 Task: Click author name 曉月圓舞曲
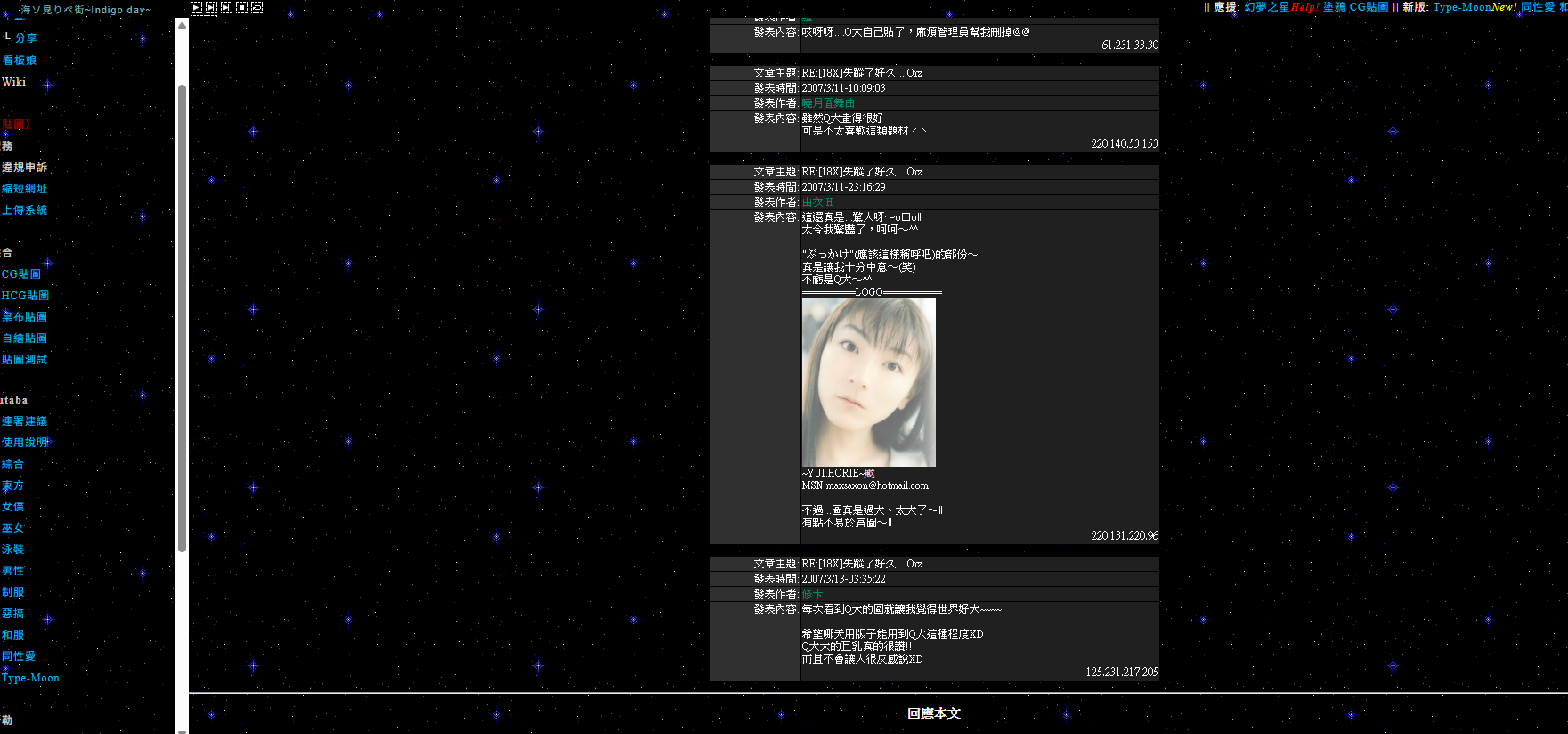828,103
